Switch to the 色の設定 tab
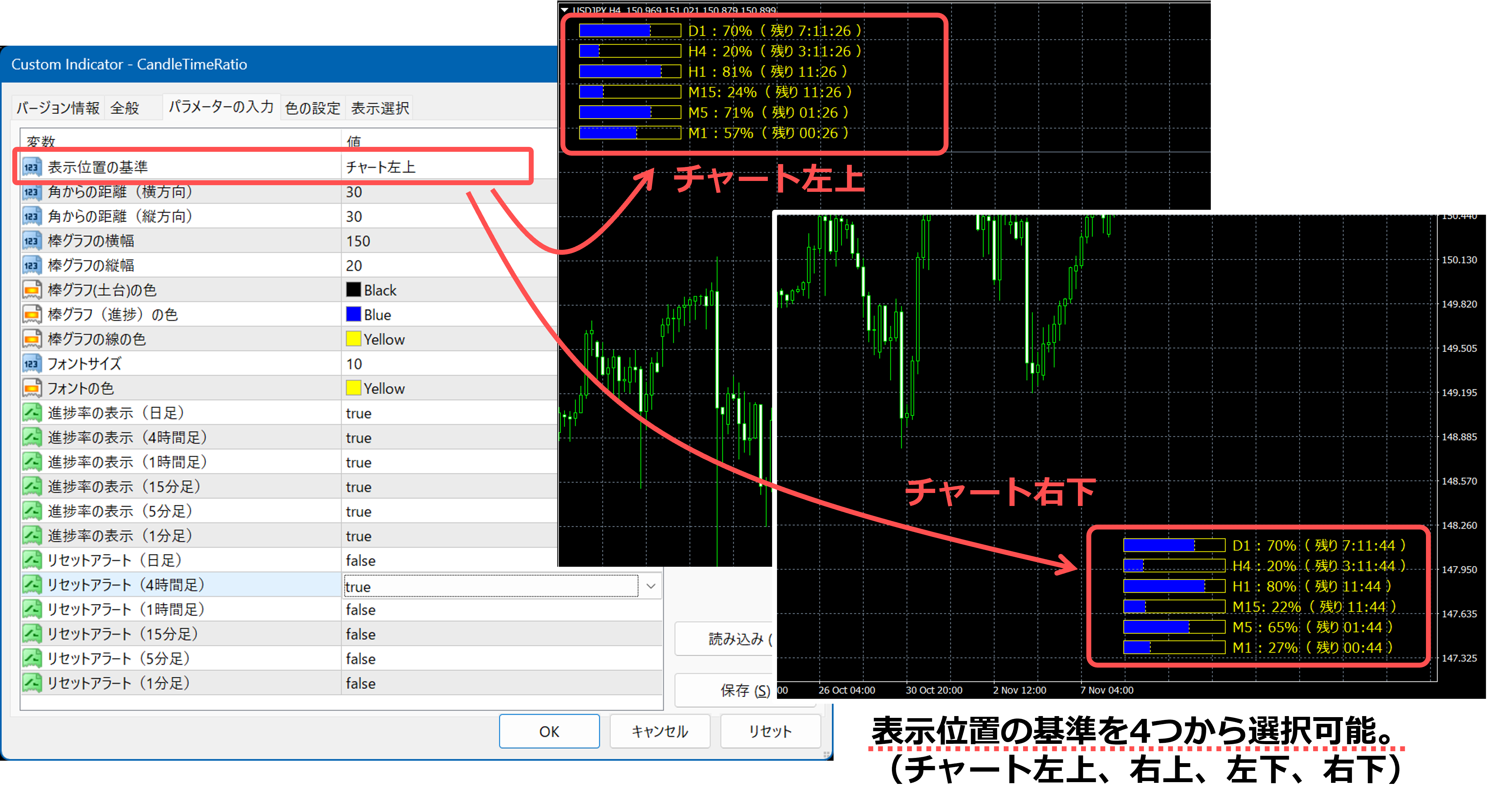The image size is (1491, 812). (x=312, y=108)
